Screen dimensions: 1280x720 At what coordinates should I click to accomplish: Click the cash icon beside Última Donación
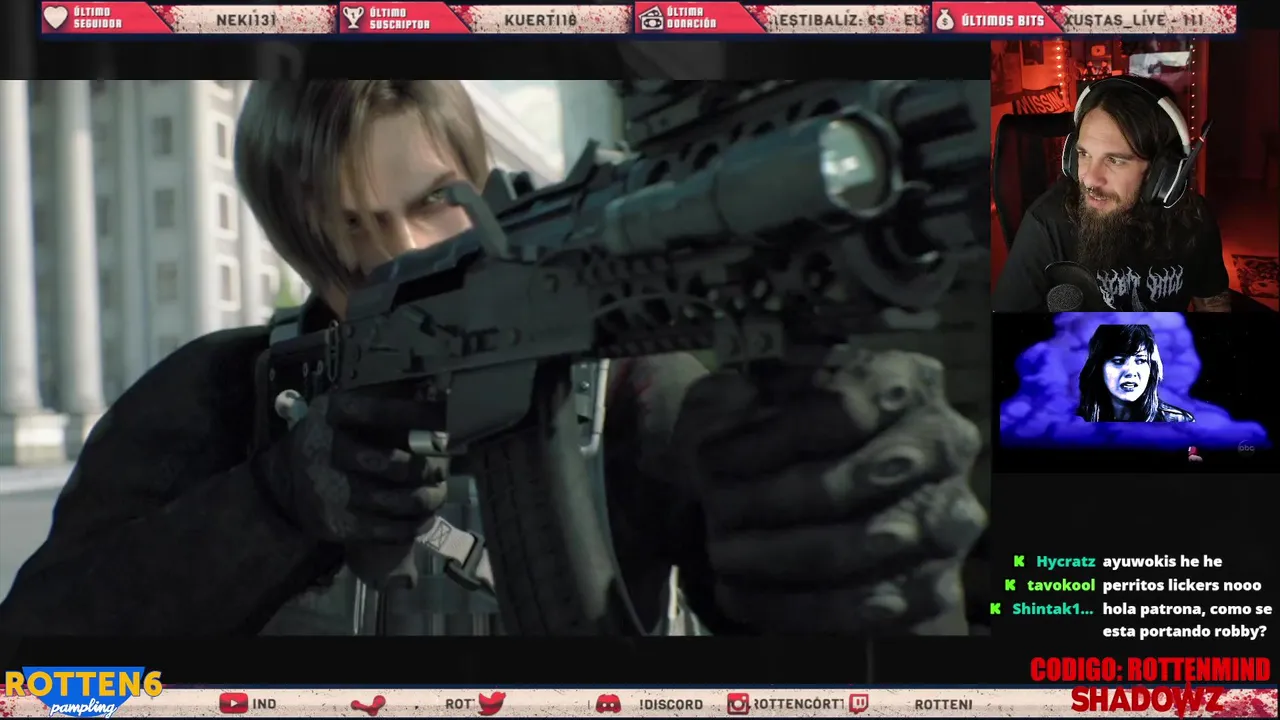pos(650,18)
